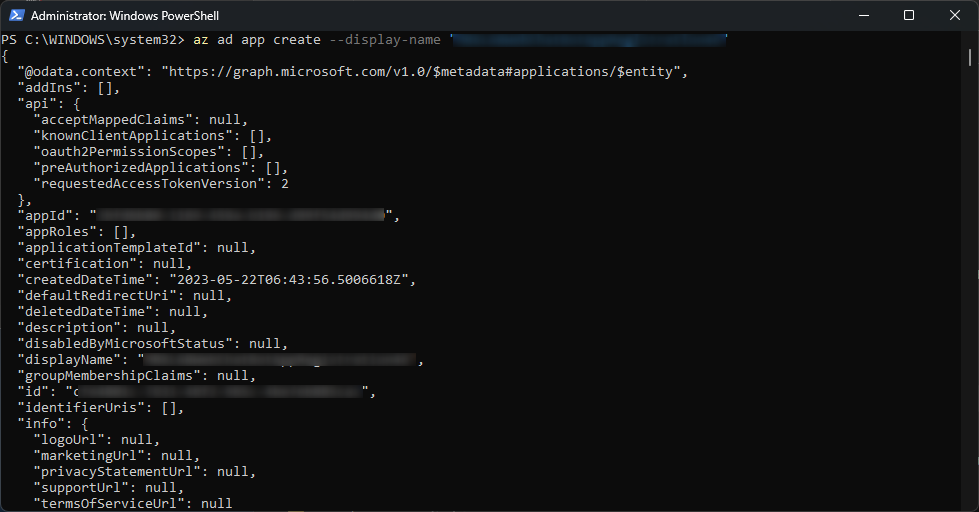The image size is (979, 512).
Task: Minimize the PowerShell window
Action: 864,16
